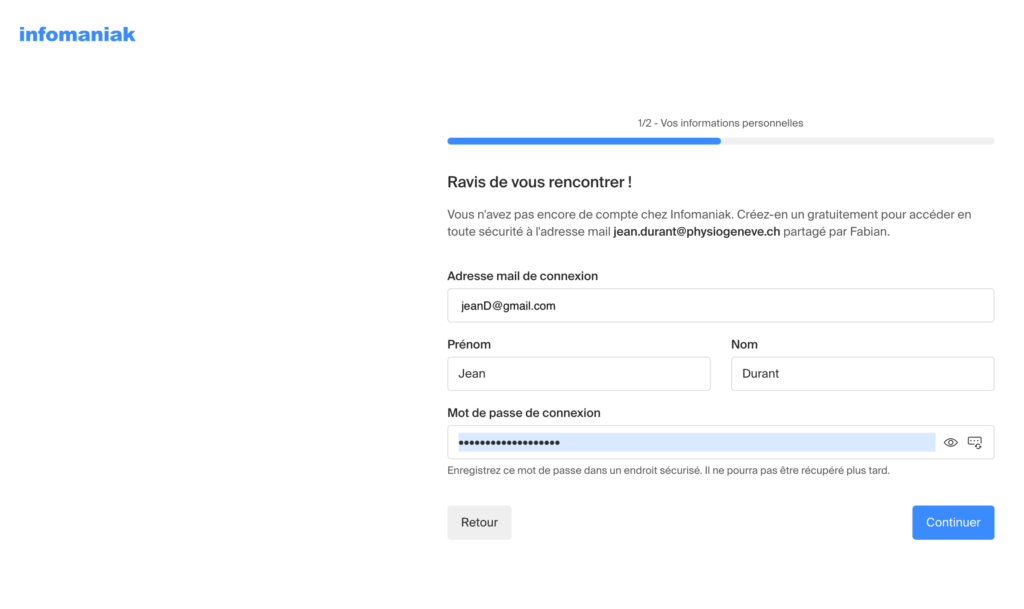Select the Nom field containing Durant
This screenshot has height=609, width=1024.
(x=862, y=374)
